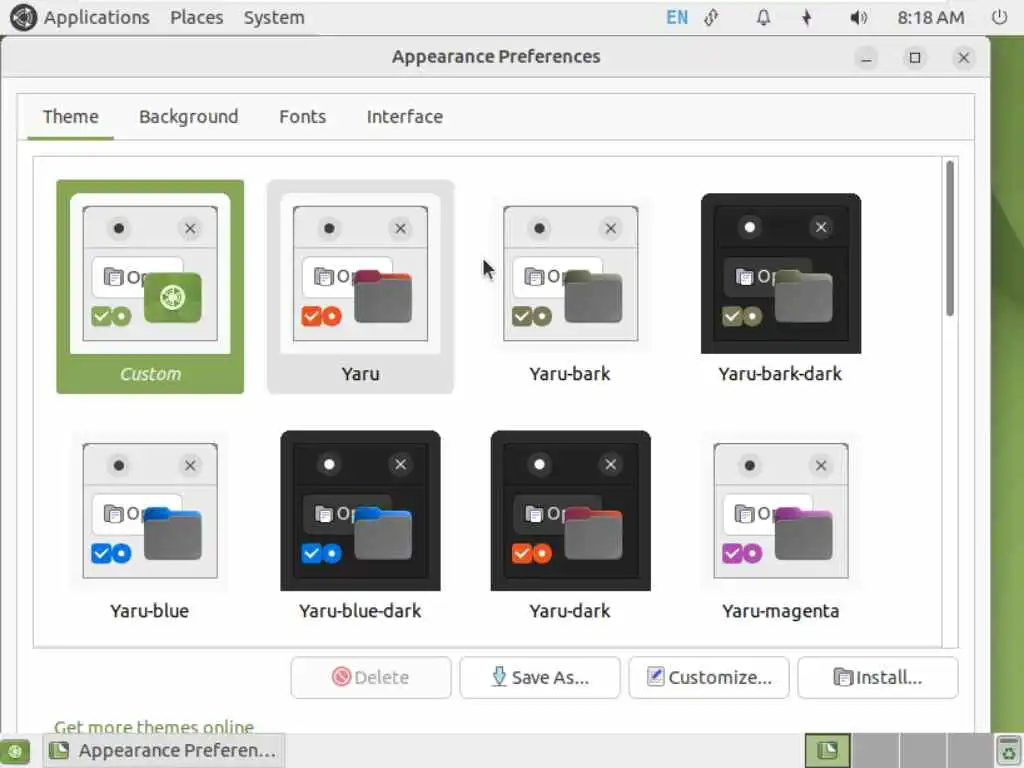
Task: Open the Applications menu
Action: (97, 18)
